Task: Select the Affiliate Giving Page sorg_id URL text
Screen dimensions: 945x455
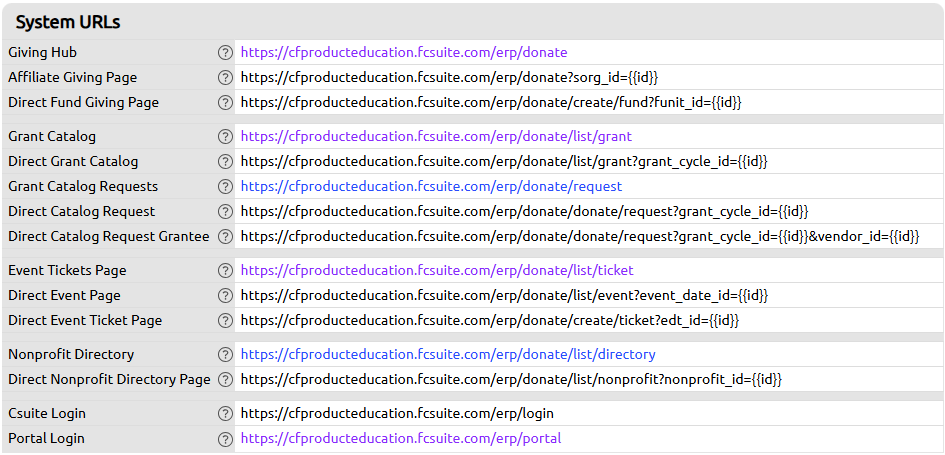Action: pos(449,77)
